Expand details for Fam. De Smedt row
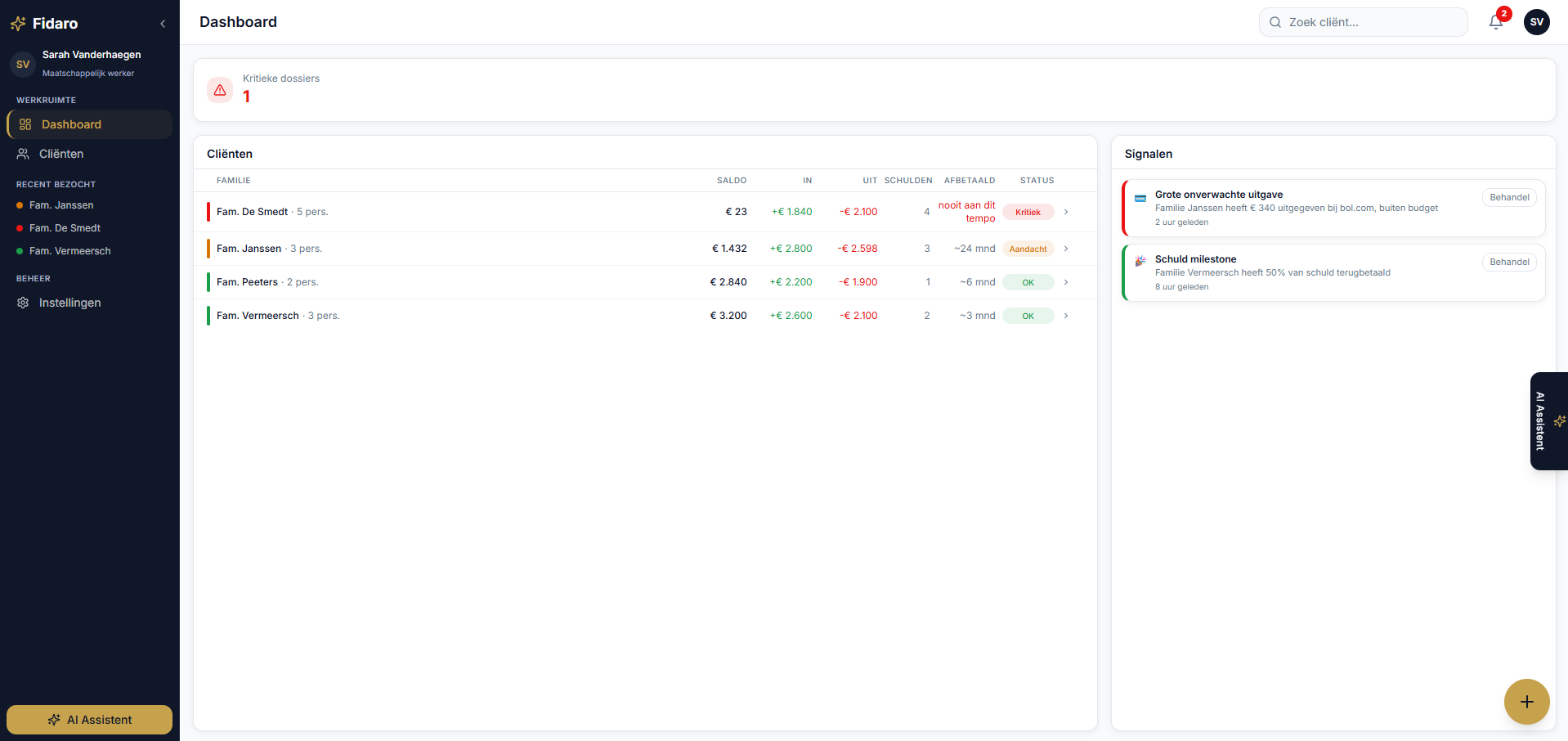This screenshot has height=741, width=1568. click(1066, 212)
